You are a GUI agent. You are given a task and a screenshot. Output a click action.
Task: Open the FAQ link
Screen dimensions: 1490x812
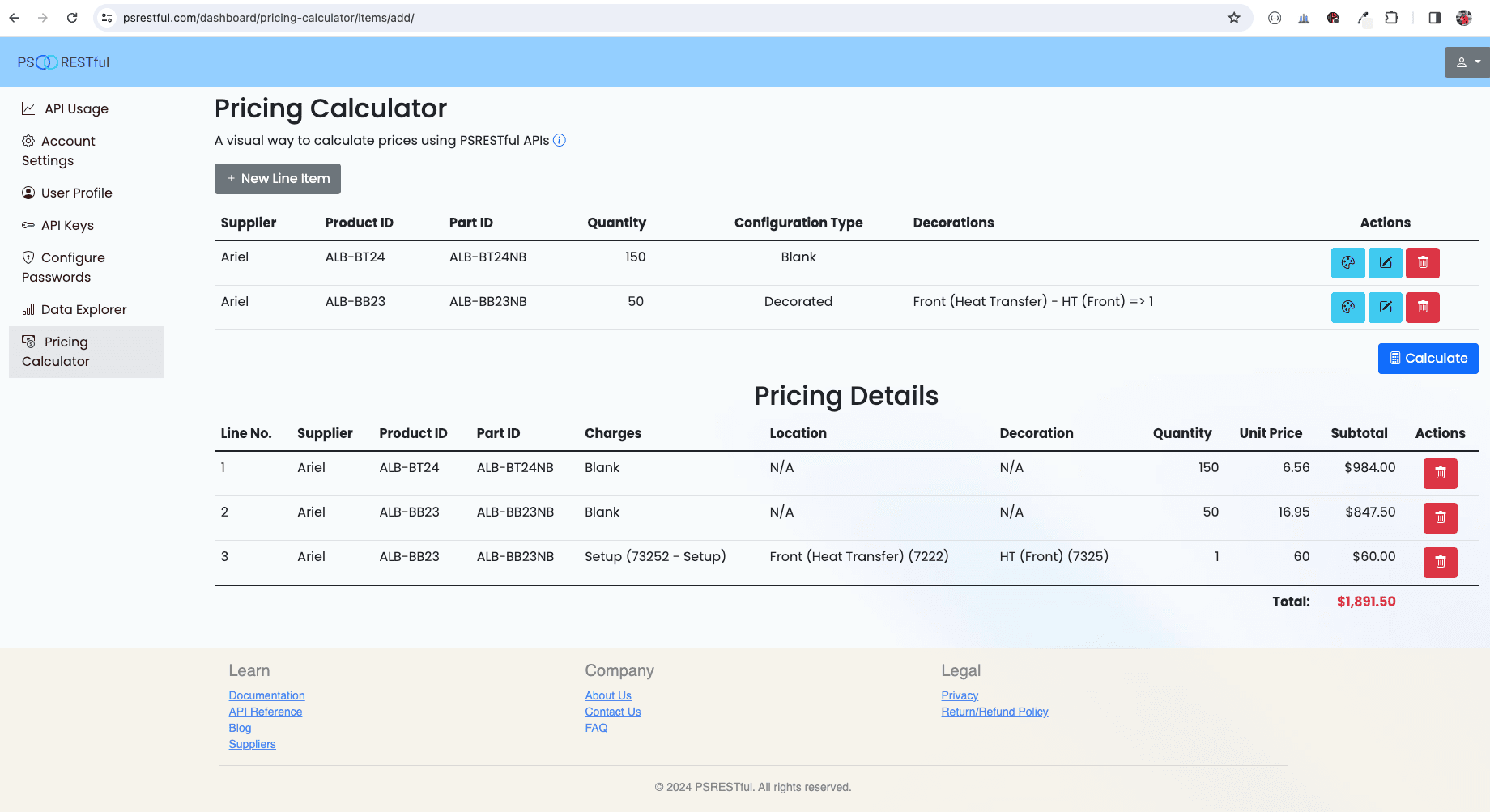(x=596, y=728)
